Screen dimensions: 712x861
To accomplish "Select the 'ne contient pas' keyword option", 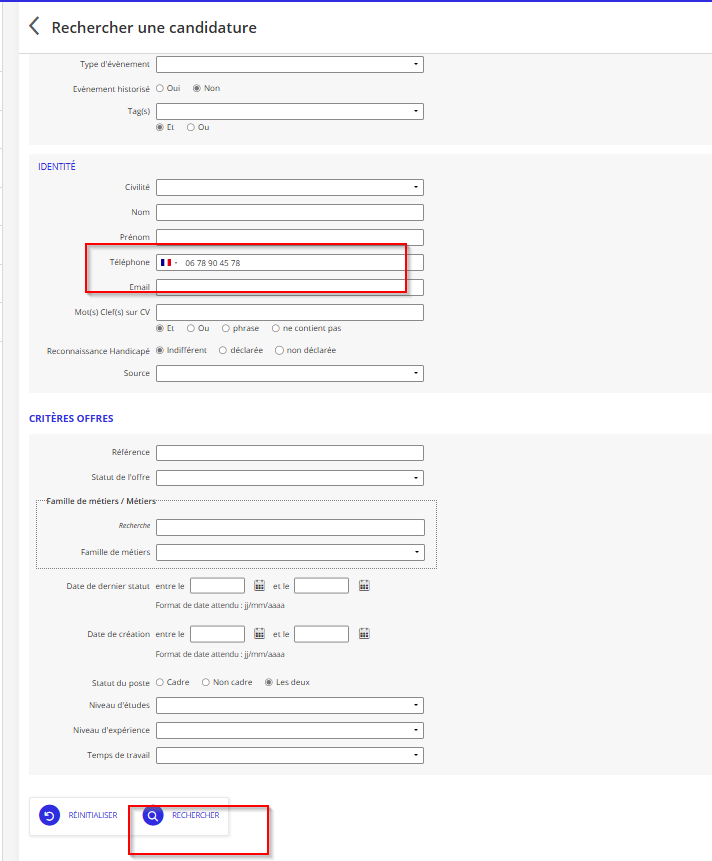I will point(276,328).
